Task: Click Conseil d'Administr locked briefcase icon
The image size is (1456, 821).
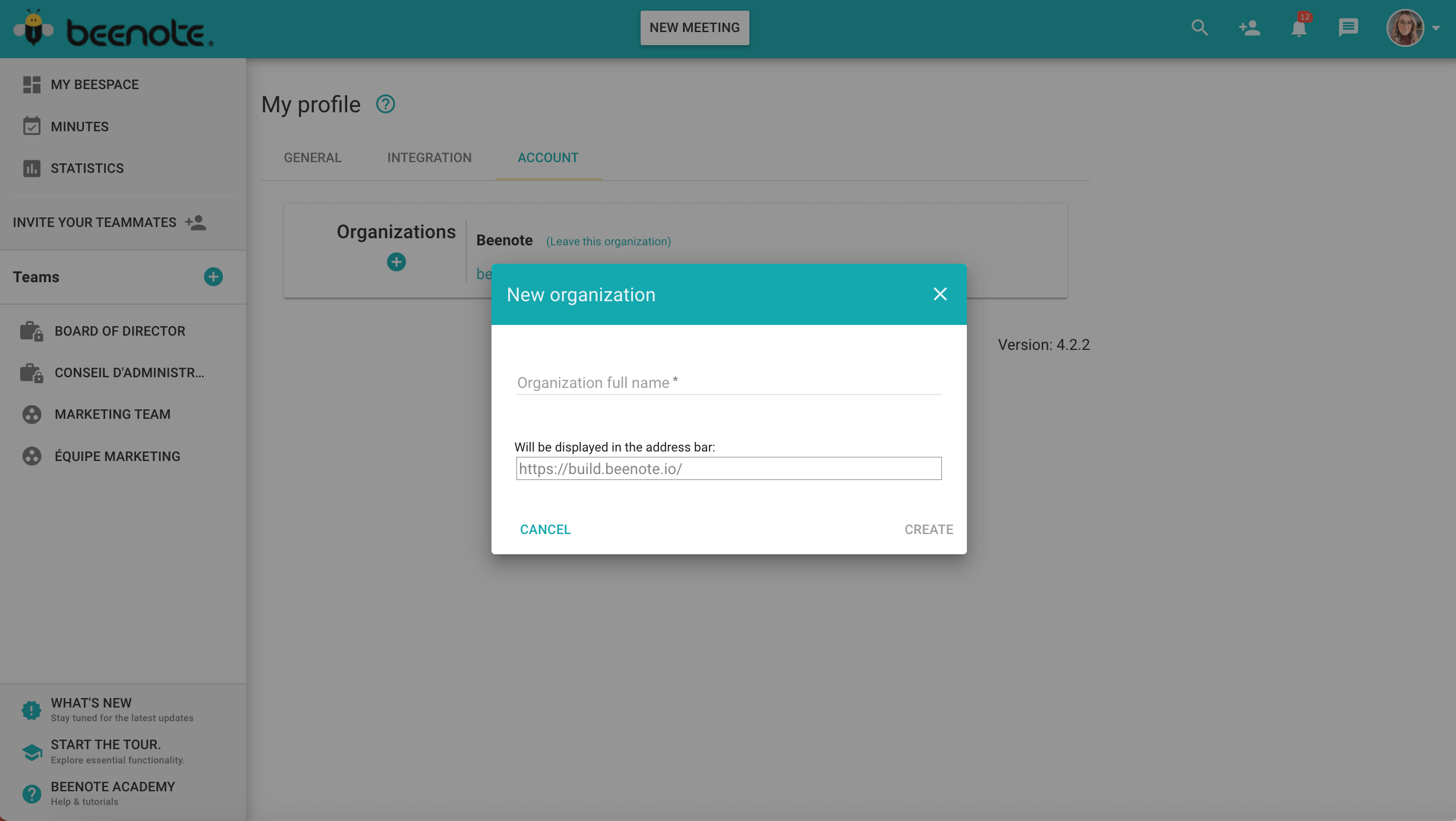Action: (x=31, y=373)
